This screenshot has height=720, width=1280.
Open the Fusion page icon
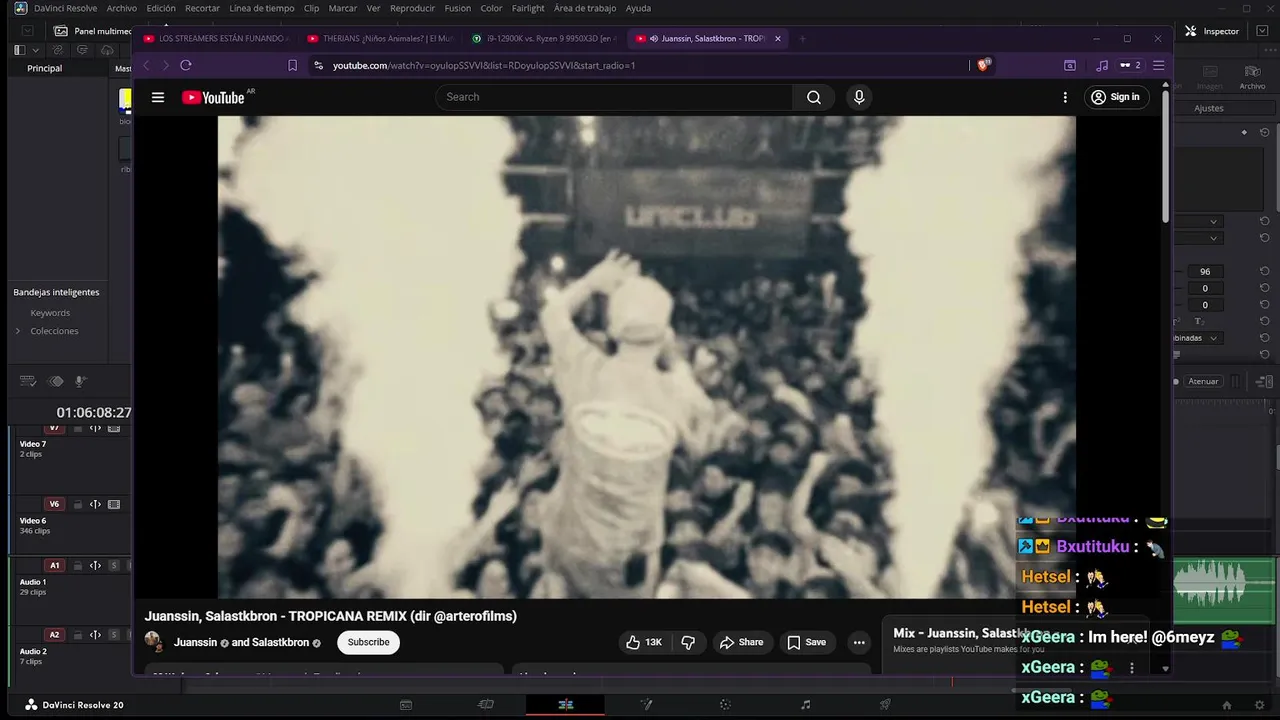[x=646, y=705]
